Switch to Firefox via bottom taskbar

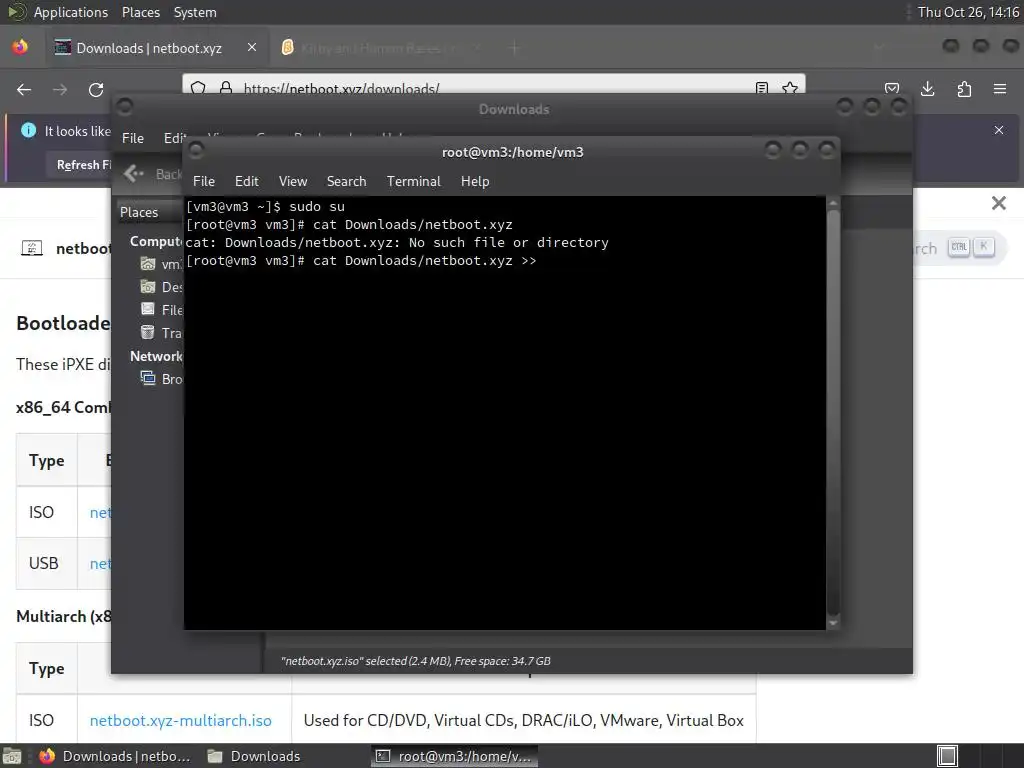[x=115, y=756]
